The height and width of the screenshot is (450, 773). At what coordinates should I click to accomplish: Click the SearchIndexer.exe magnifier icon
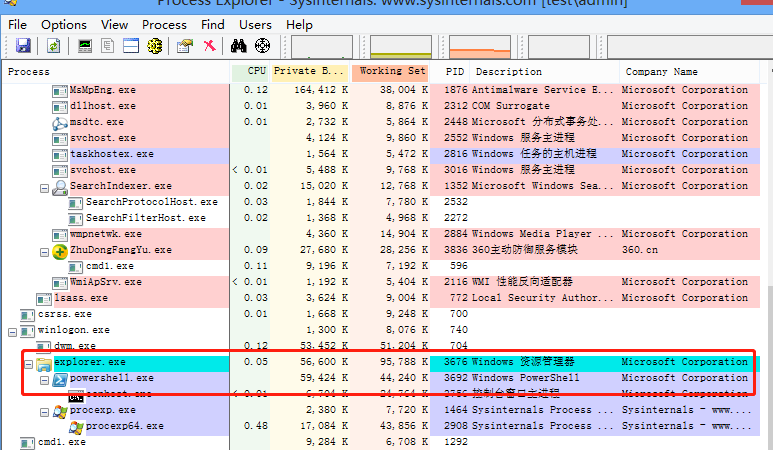60,187
